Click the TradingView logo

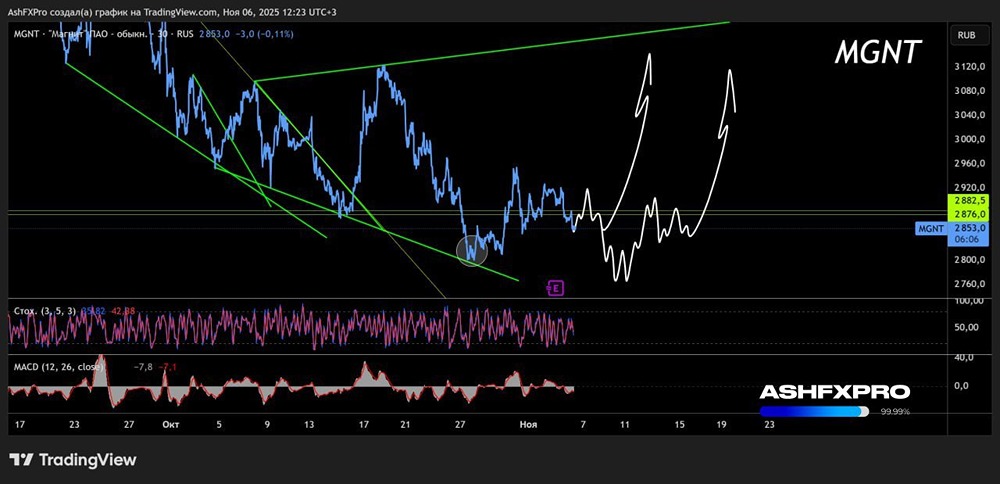[72, 459]
